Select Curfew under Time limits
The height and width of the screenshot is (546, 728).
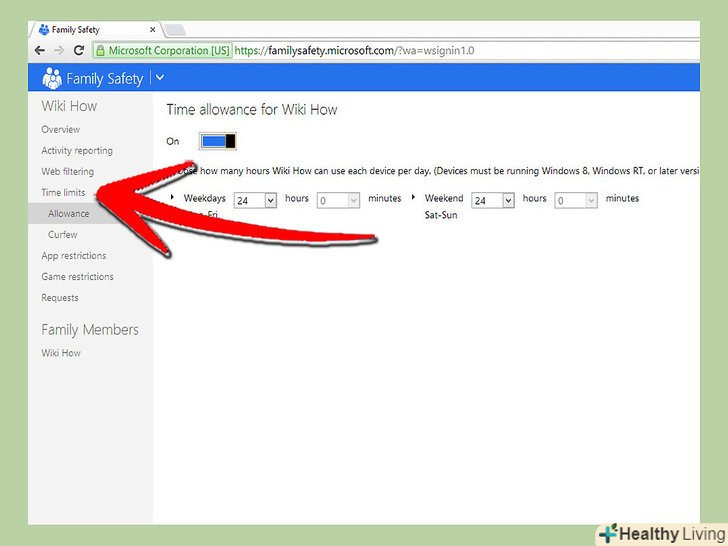63,234
